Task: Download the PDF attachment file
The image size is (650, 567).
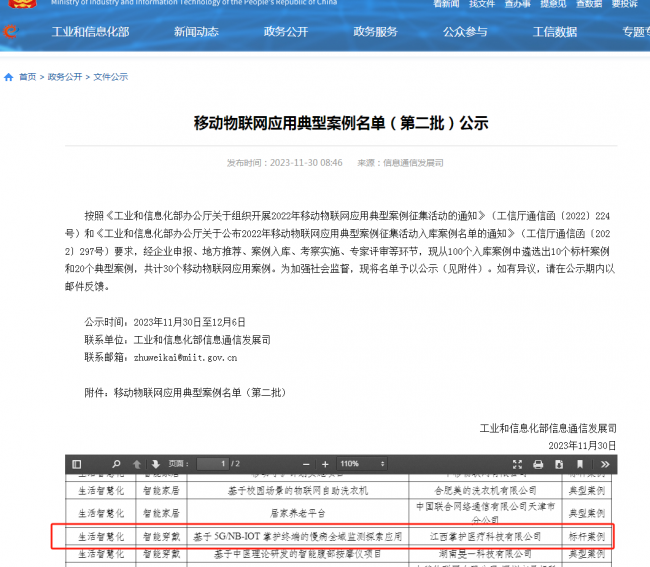Action: coord(559,464)
